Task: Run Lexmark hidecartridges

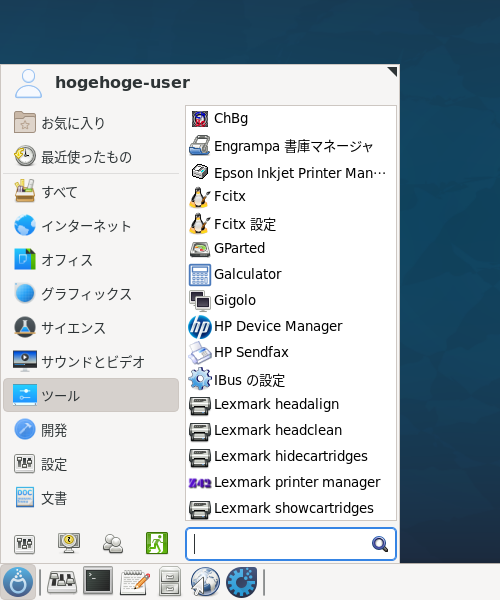Action: pyautogui.click(x=291, y=457)
